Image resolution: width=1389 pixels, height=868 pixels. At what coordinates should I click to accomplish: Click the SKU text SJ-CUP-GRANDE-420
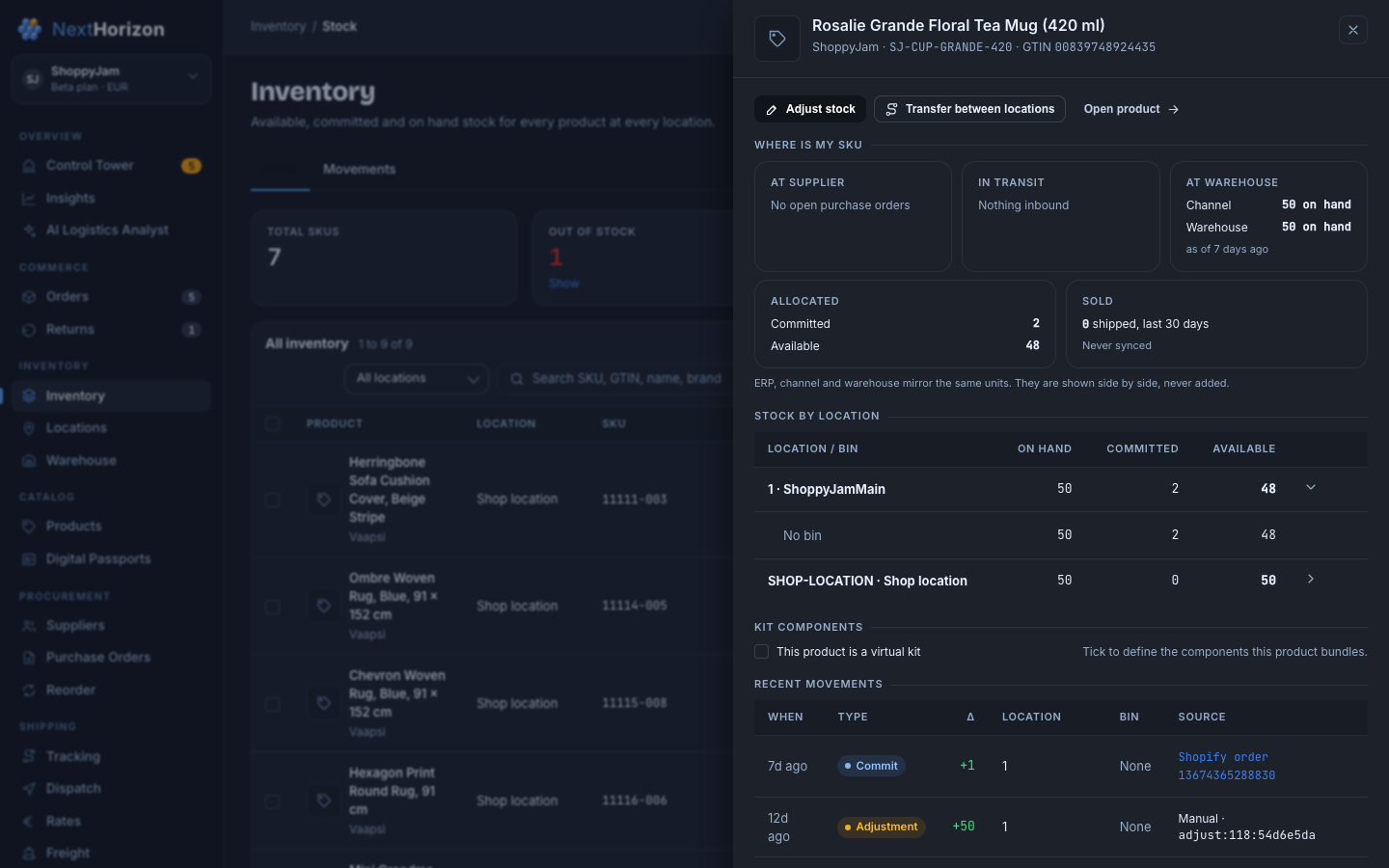951,47
